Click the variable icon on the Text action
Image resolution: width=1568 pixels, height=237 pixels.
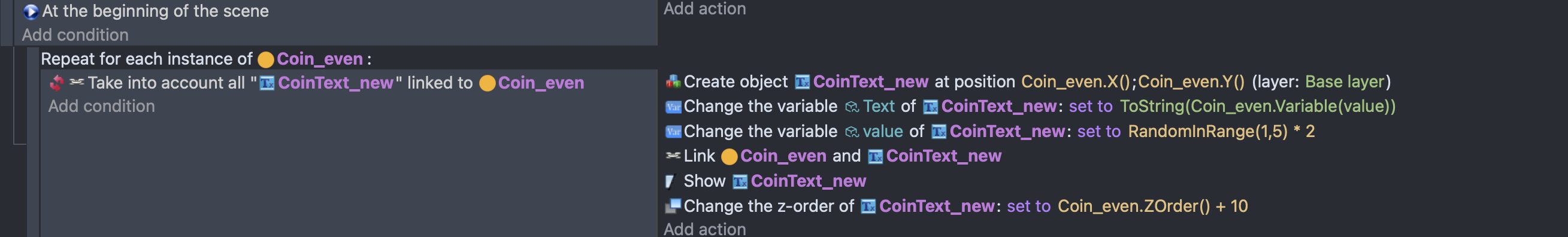(673, 107)
